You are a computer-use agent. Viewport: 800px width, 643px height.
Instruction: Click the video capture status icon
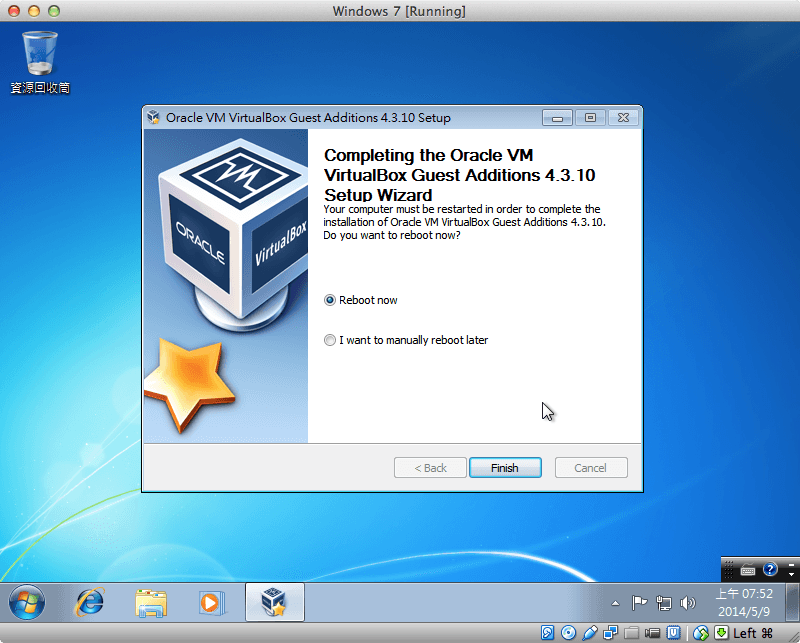pos(653,632)
